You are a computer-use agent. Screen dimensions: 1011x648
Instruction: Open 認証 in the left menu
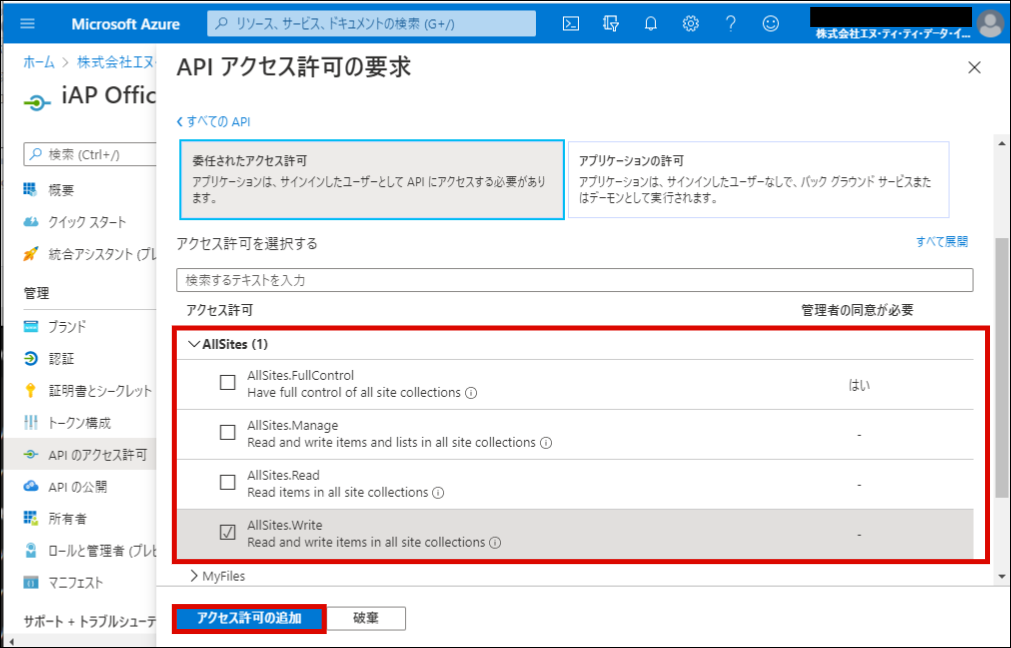tap(61, 358)
